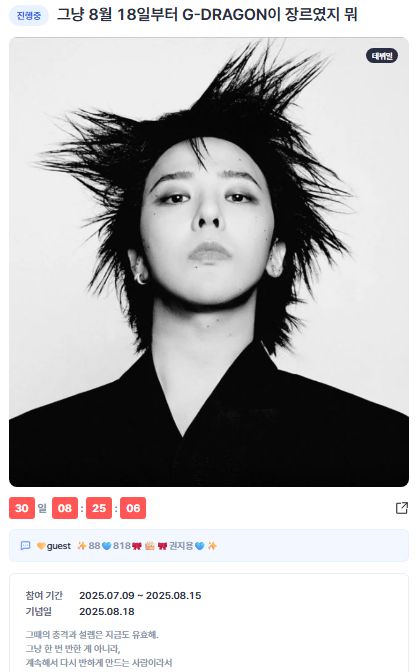Viewport: 420px width, 672px height.
Task: Select the 2025.07.09 ~ 2025.08.15 participation period
Action: click(140, 595)
